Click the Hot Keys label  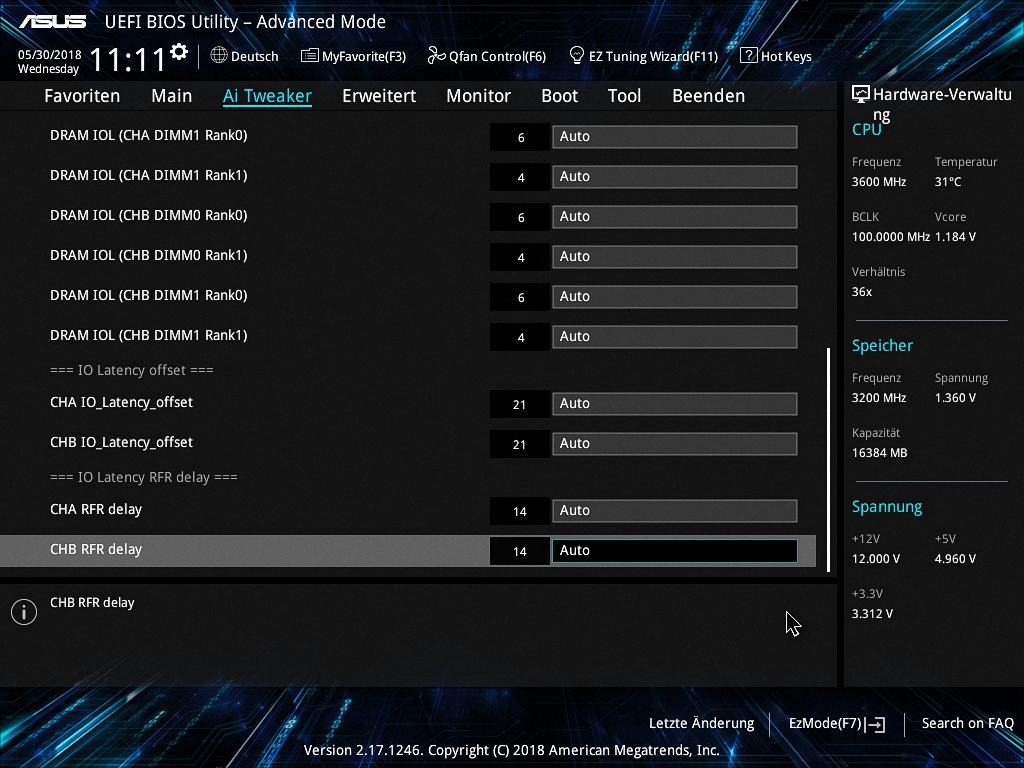pyautogui.click(x=786, y=56)
